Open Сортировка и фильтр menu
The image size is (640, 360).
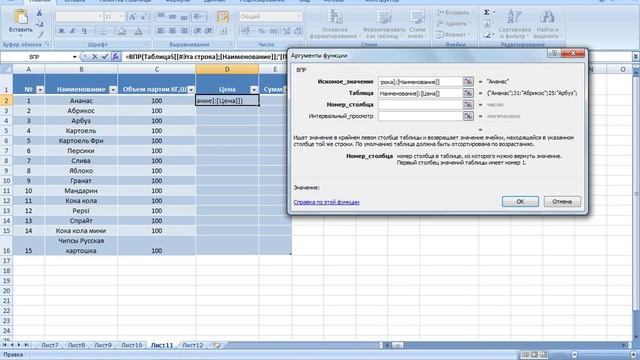(x=514, y=24)
